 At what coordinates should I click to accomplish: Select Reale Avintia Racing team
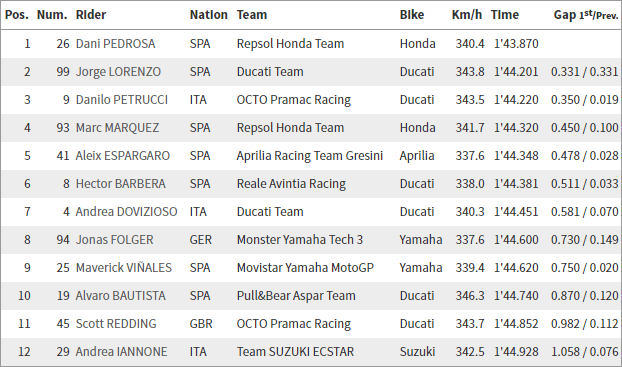tap(291, 184)
